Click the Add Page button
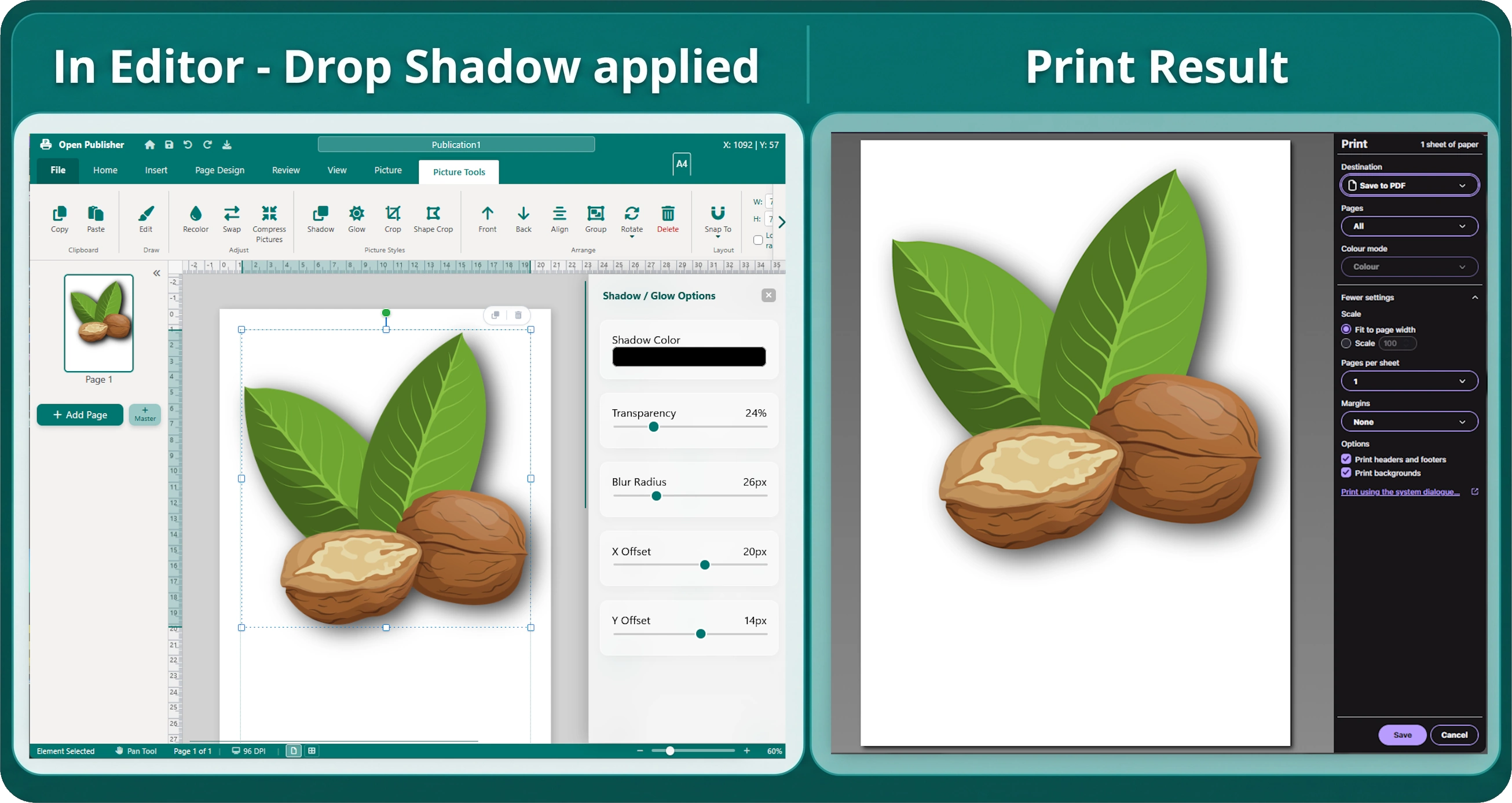Image resolution: width=1512 pixels, height=803 pixels. (80, 415)
